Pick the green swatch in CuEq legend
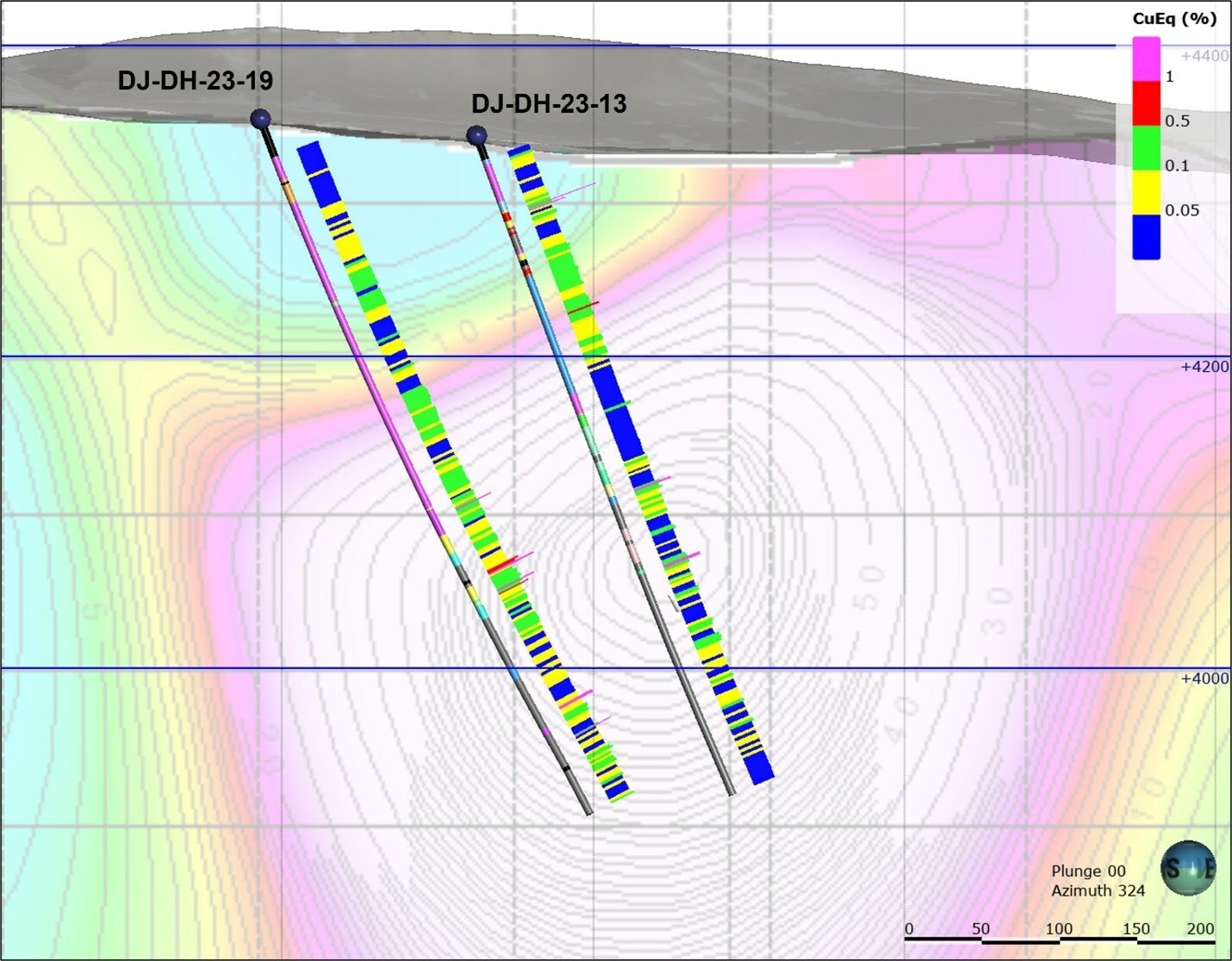 [x=1146, y=149]
